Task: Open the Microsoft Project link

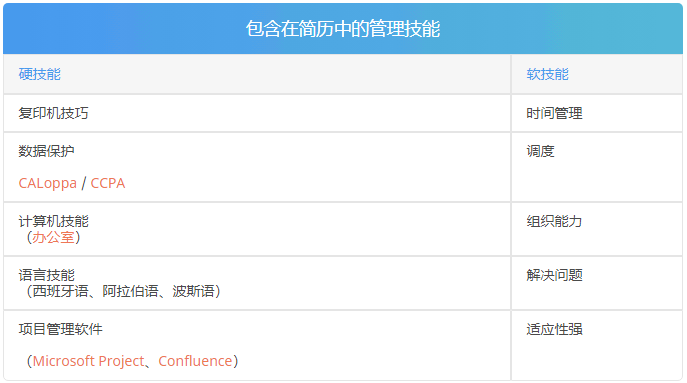Action: (89, 361)
